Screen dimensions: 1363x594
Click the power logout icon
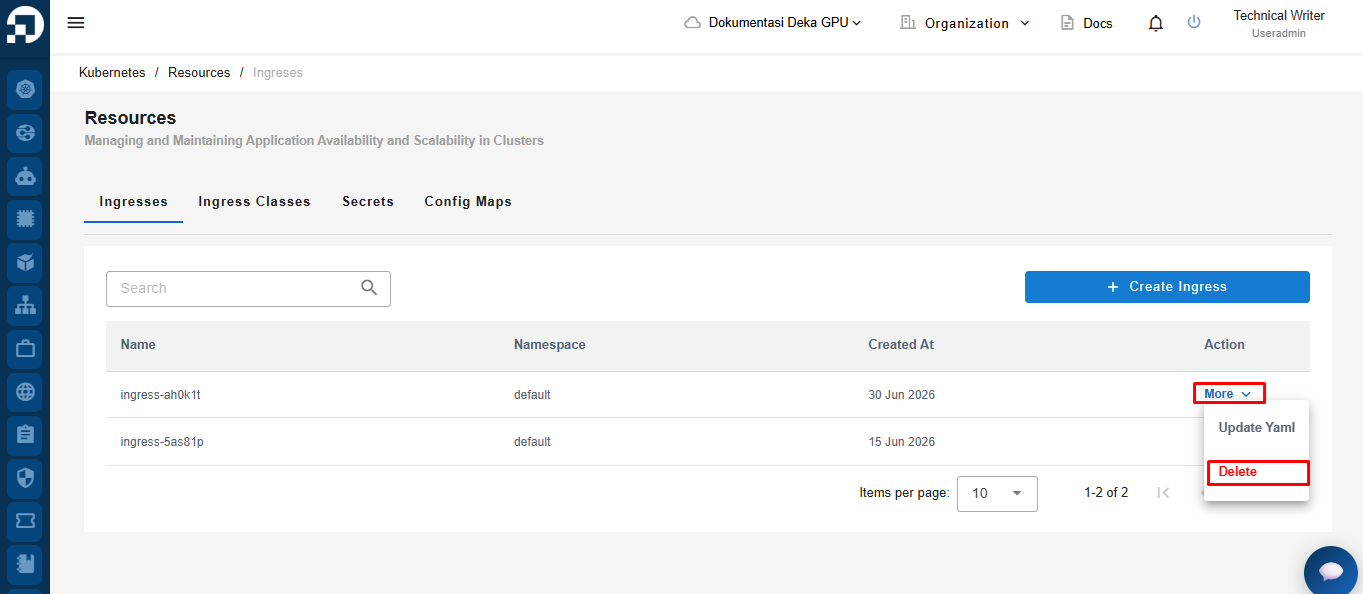coord(1194,22)
